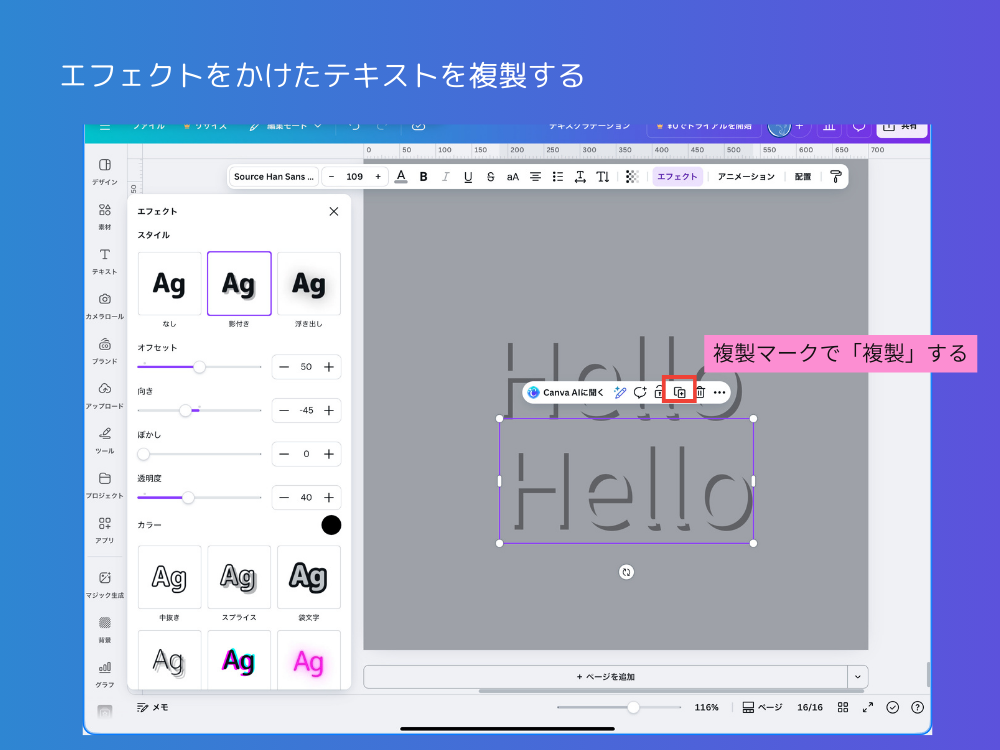Click the マジック生成 sidebar icon
The width and height of the screenshot is (1000, 750).
tap(104, 580)
